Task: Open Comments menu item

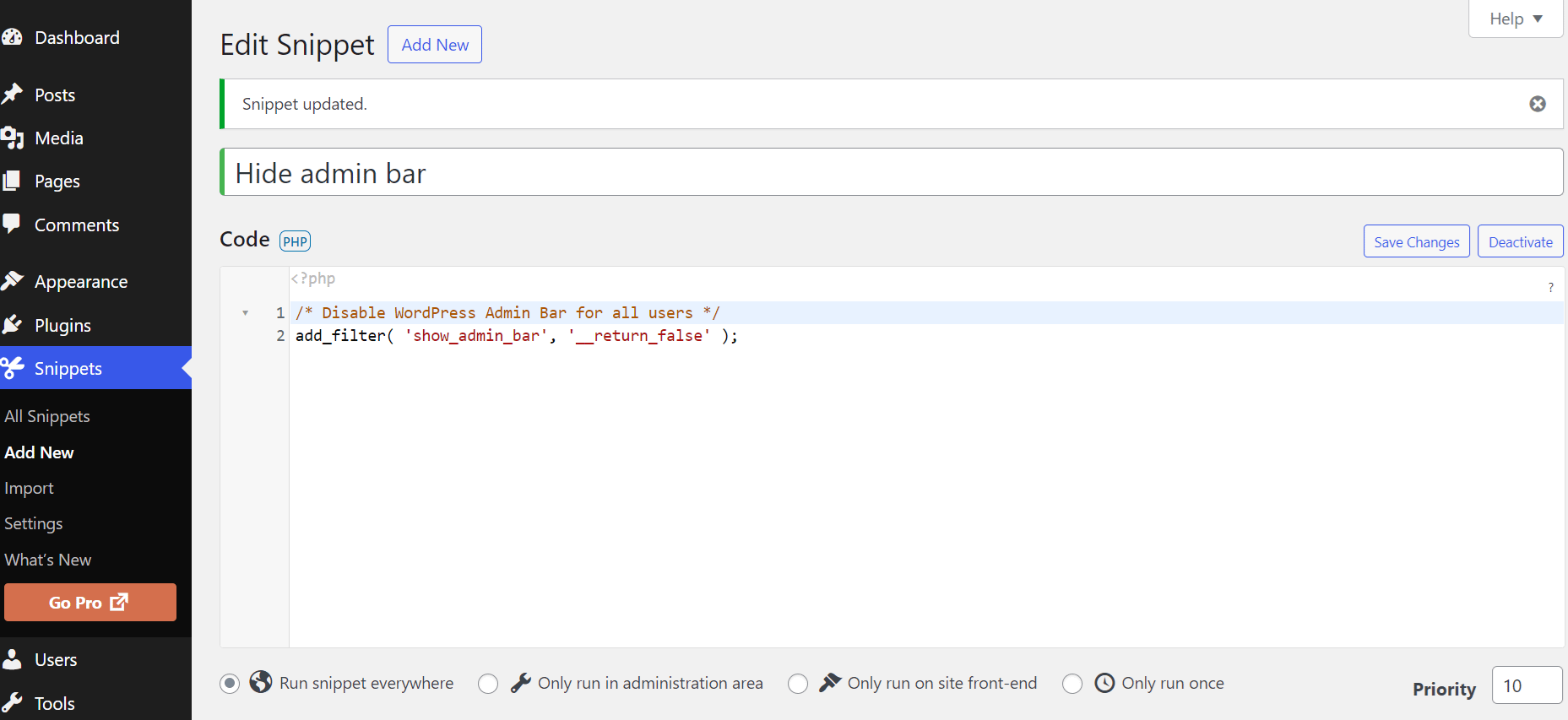Action: coord(95,225)
